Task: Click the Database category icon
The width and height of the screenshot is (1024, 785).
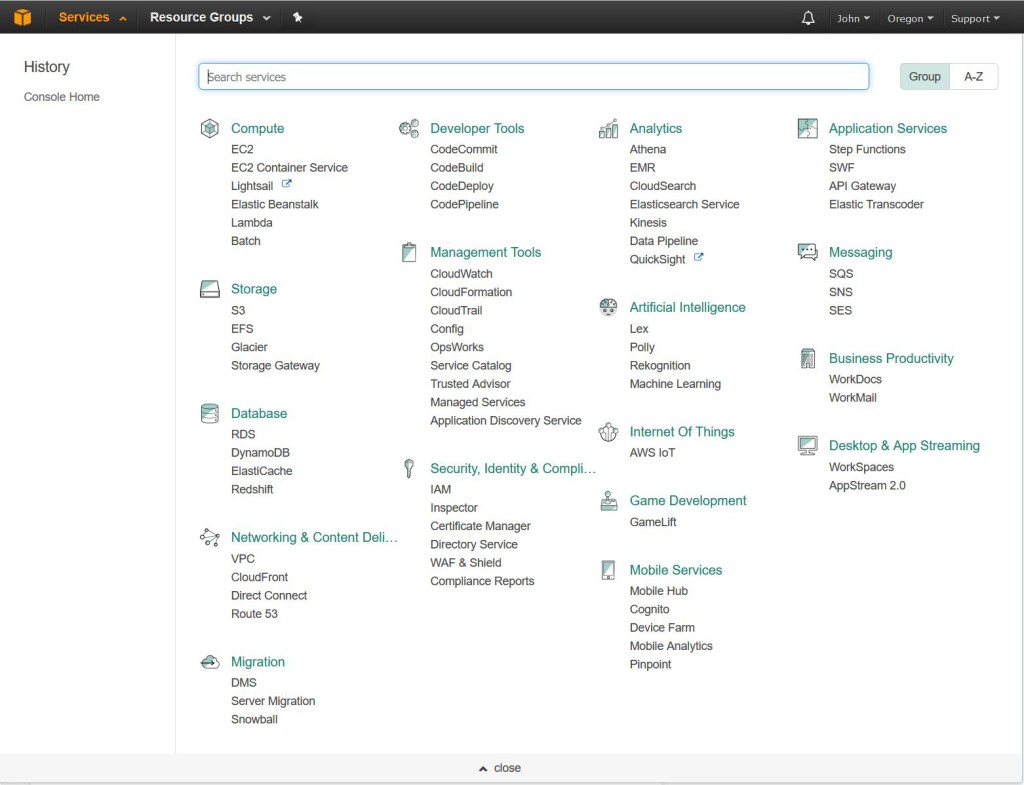Action: click(210, 413)
